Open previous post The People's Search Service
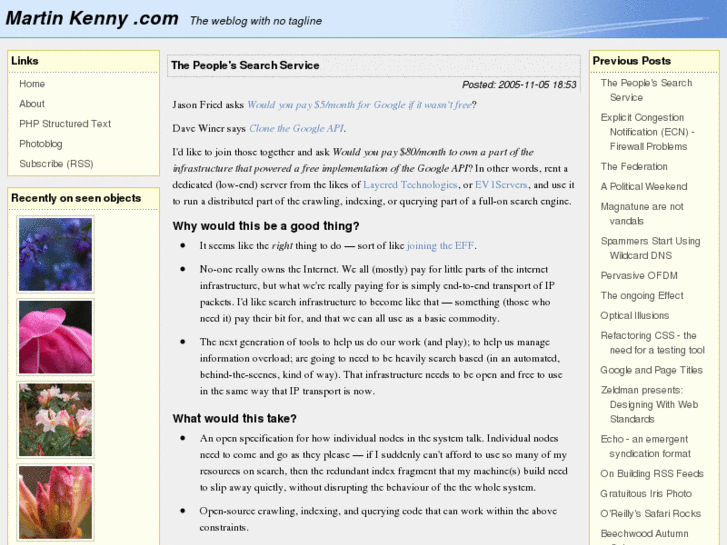This screenshot has height=545, width=727. (646, 90)
